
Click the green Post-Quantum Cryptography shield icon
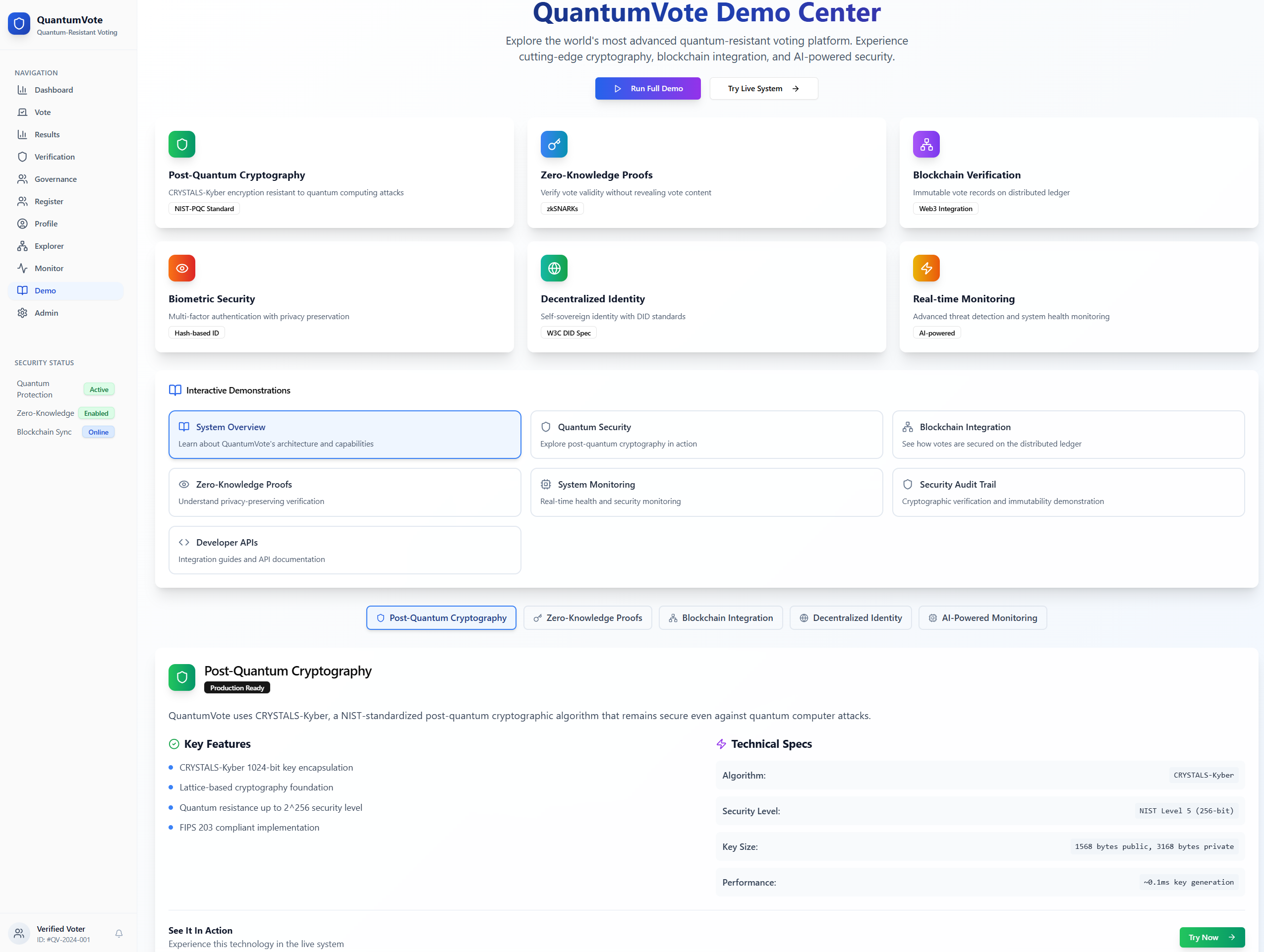pyautogui.click(x=182, y=144)
